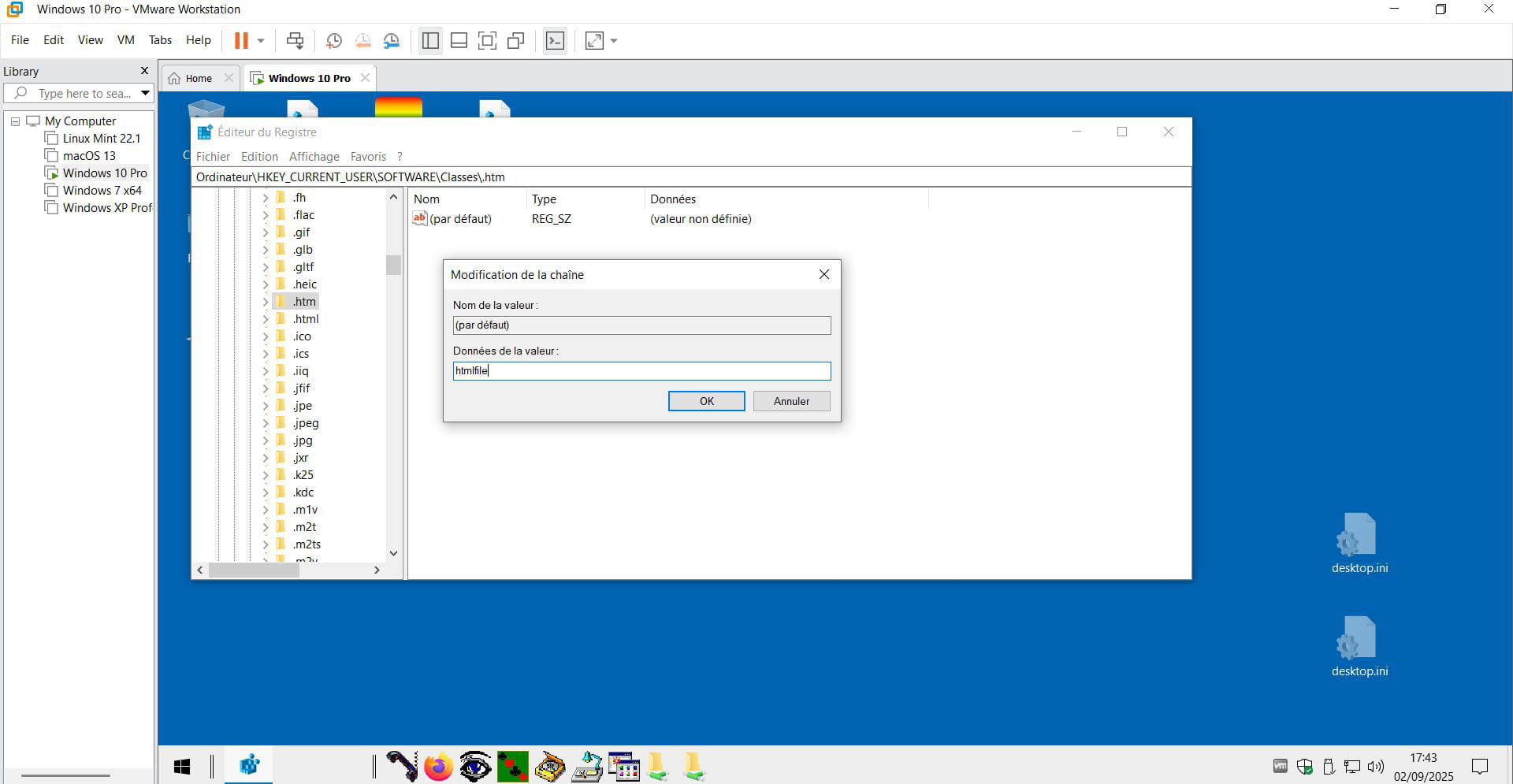Screen dimensions: 1513x784
Task: Select the .m2ts key in tree
Action: pyautogui.click(x=307, y=544)
